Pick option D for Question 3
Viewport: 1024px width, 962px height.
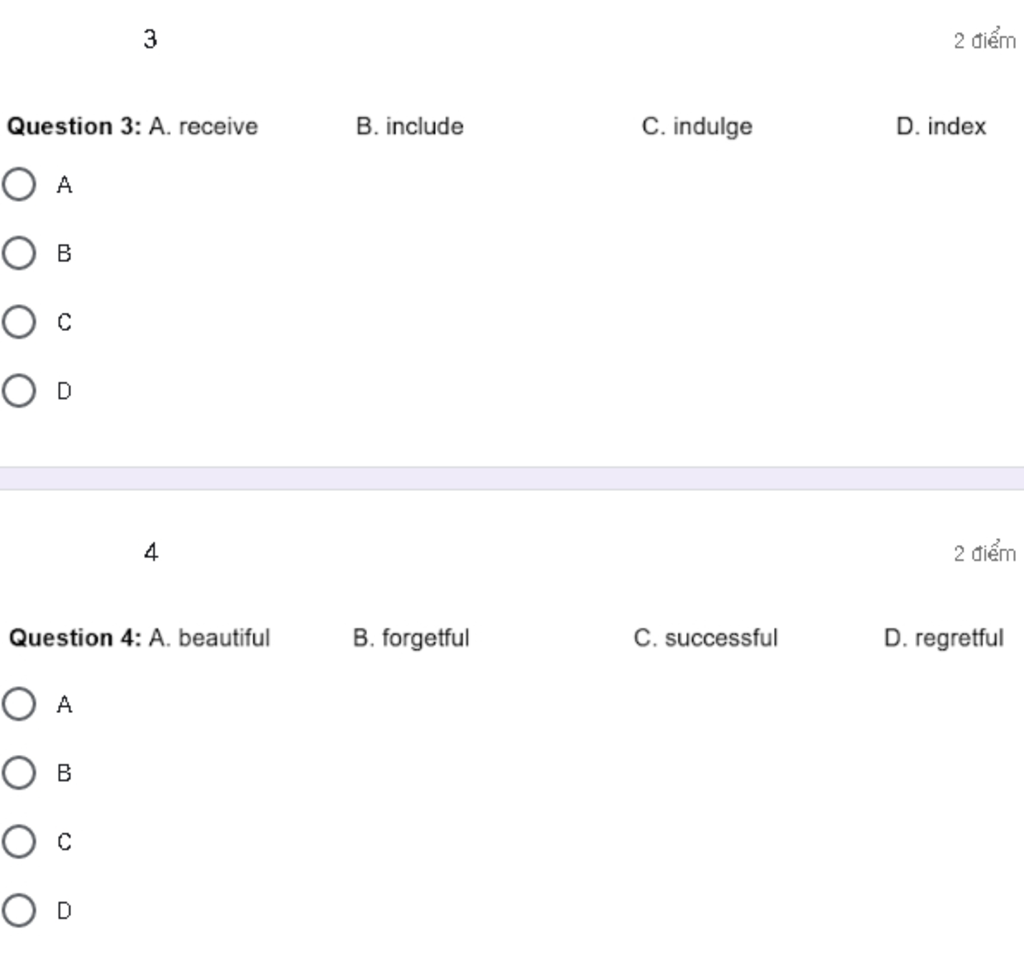(19, 391)
